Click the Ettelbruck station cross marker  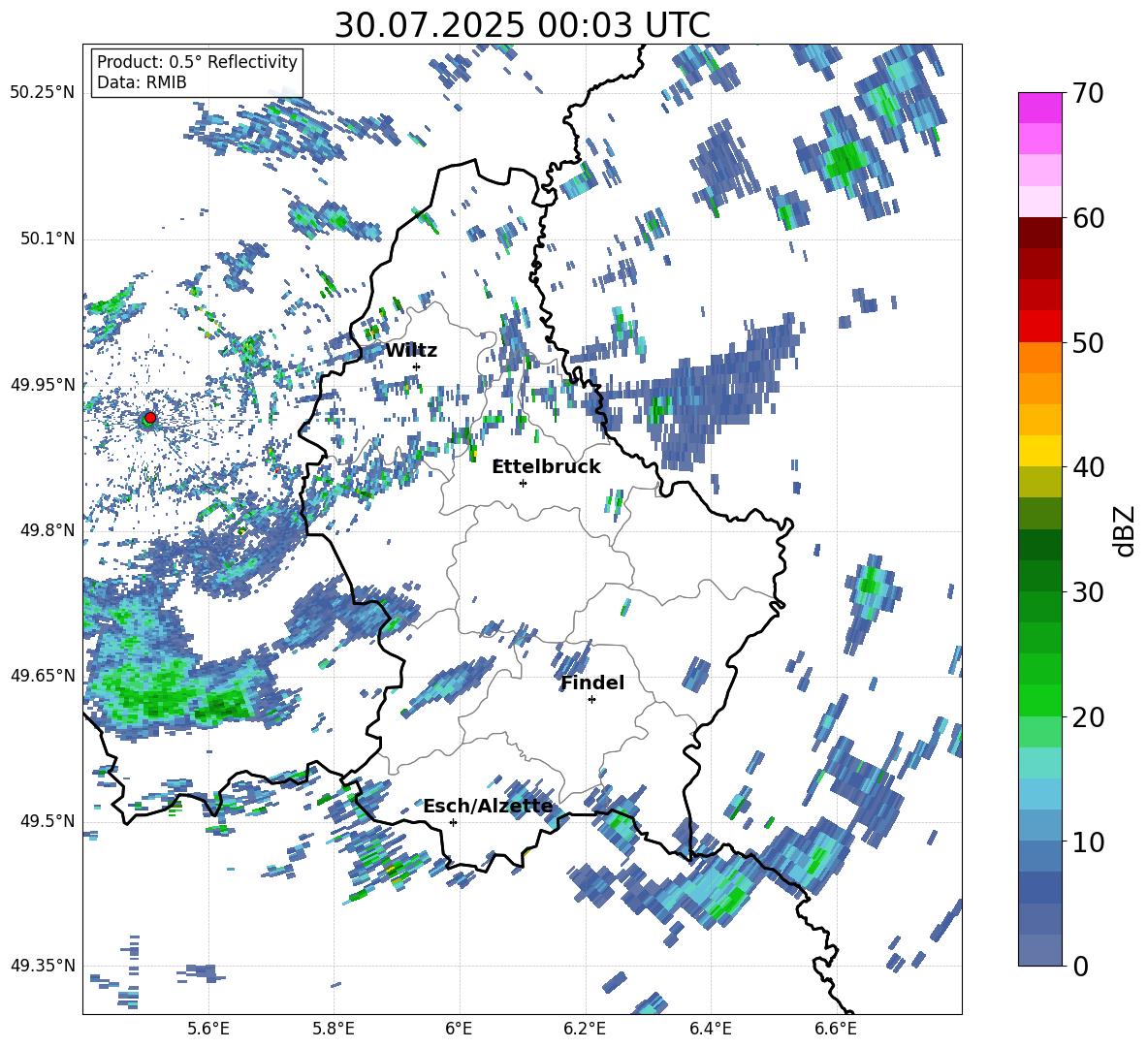point(523,483)
